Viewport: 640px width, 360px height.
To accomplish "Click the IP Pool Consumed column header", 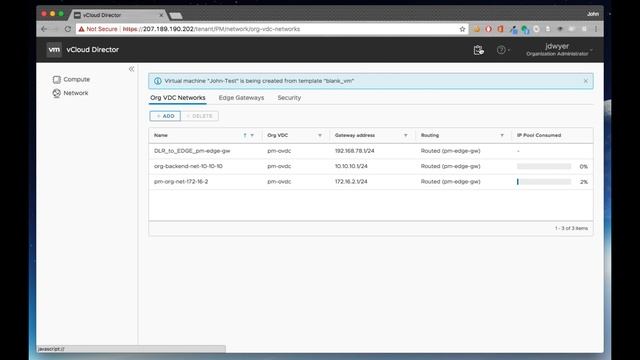I will click(x=539, y=135).
